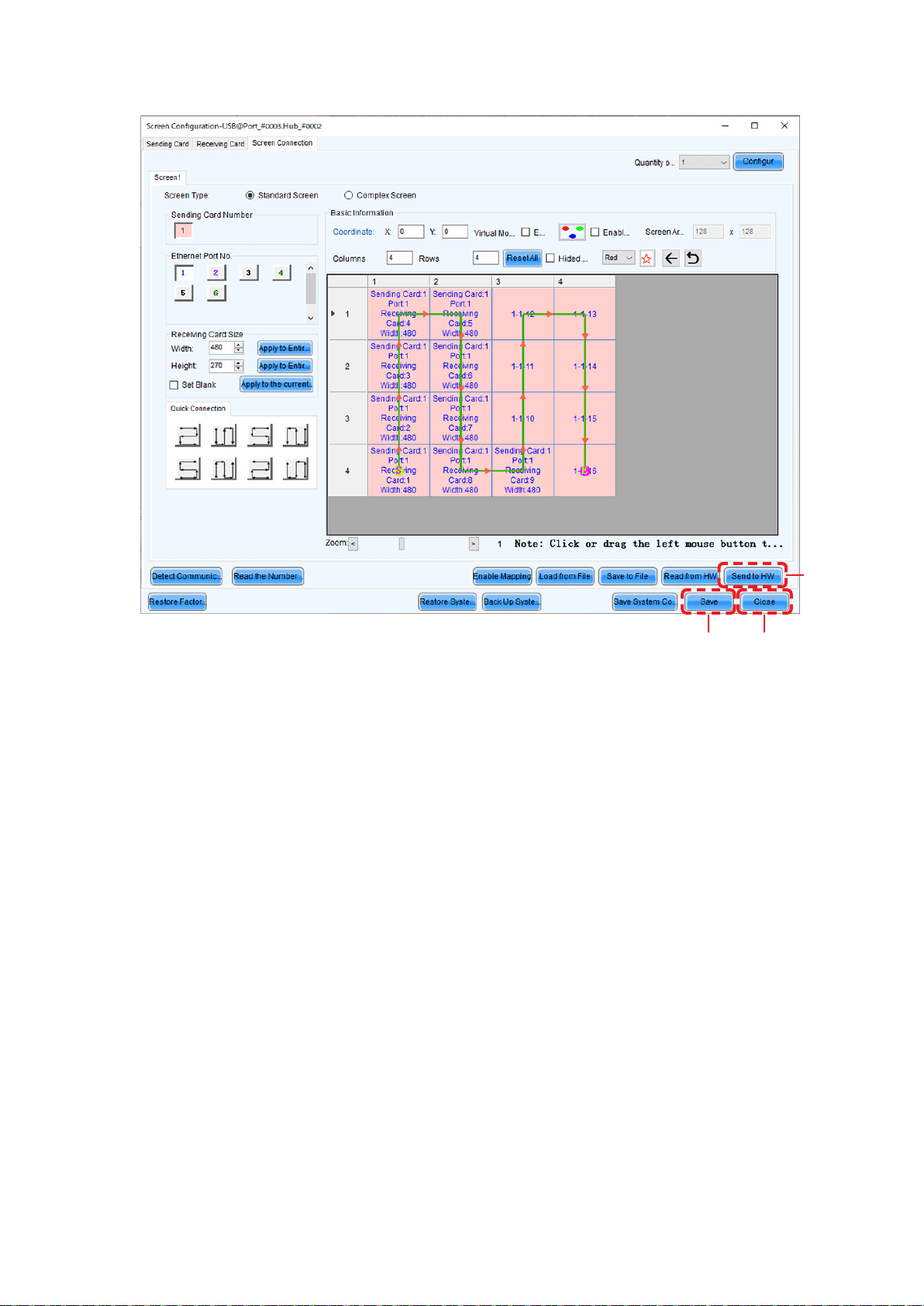Image resolution: width=924 pixels, height=1306 pixels.
Task: Click the Back Up Syste.. button
Action: 512,601
